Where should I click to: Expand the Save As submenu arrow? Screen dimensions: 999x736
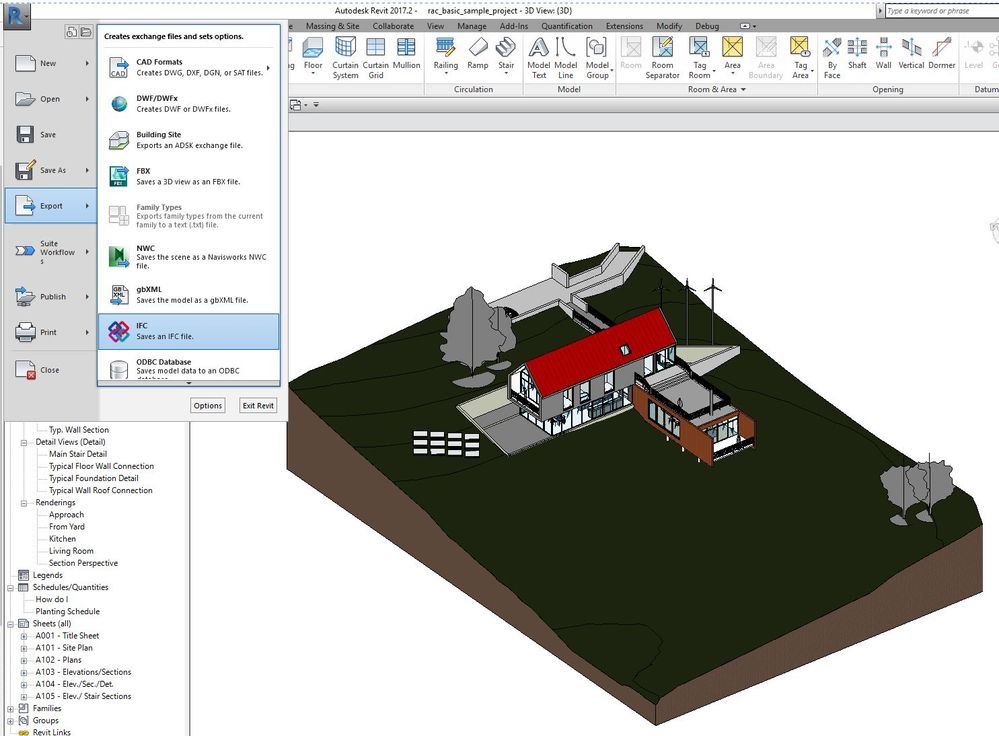click(87, 170)
